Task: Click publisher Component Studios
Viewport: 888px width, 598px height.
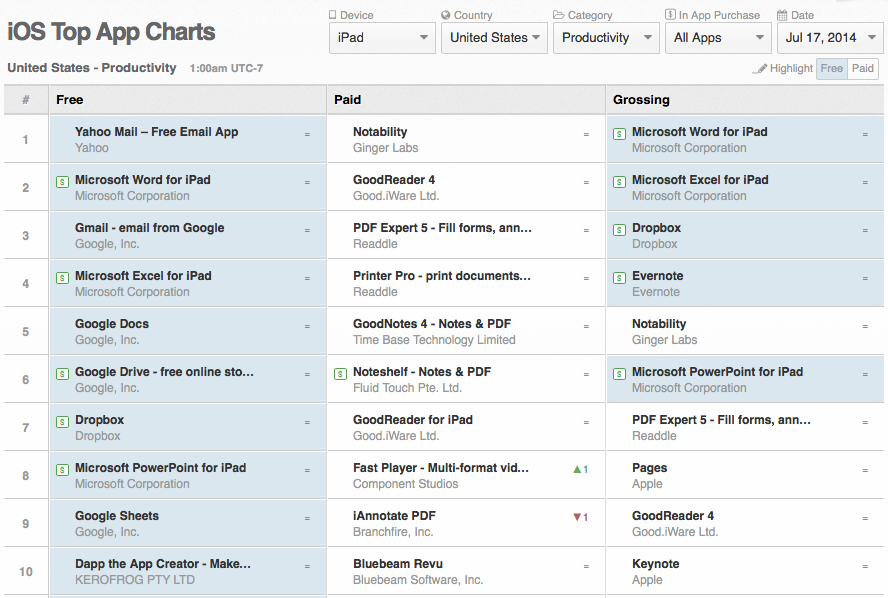Action: 405,484
